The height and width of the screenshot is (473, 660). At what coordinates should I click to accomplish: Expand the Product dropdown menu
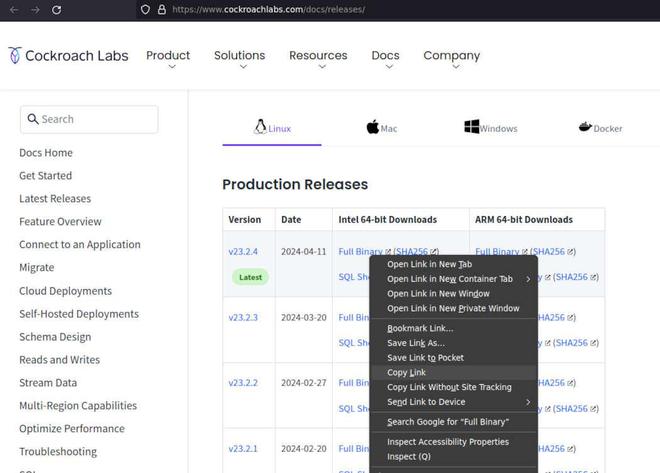click(168, 58)
